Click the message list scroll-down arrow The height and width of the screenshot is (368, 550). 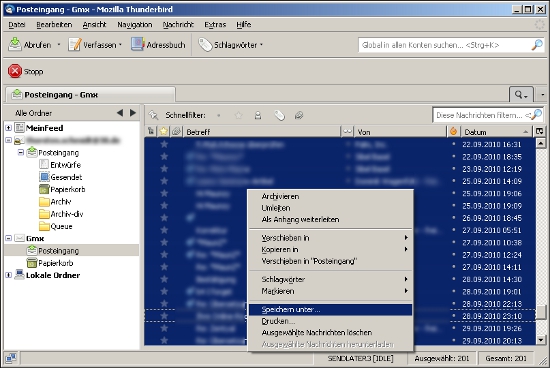coord(541,340)
